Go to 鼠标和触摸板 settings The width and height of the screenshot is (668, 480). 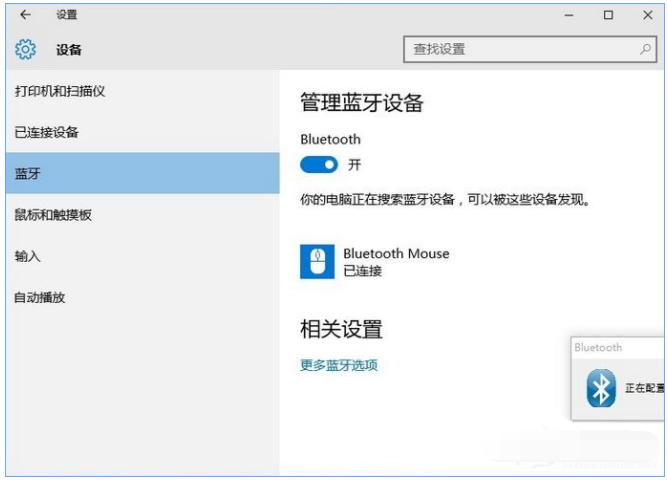[53, 215]
